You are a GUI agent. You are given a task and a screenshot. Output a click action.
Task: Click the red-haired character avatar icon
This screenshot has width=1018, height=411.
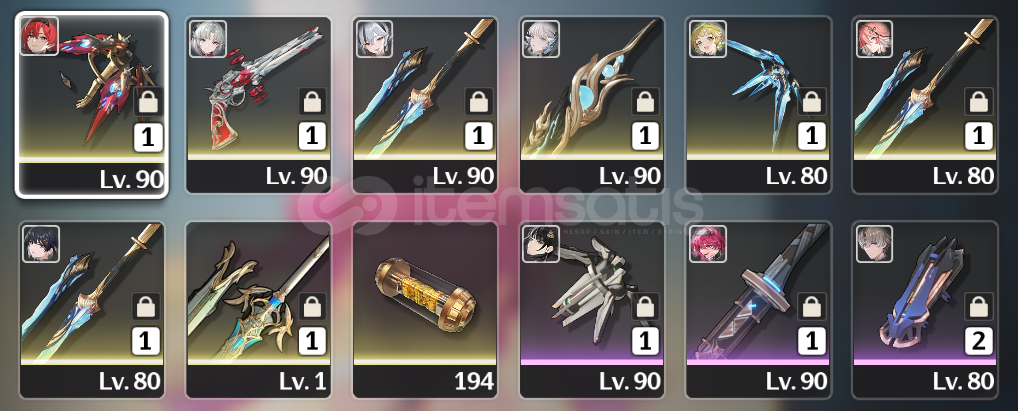(x=40, y=36)
